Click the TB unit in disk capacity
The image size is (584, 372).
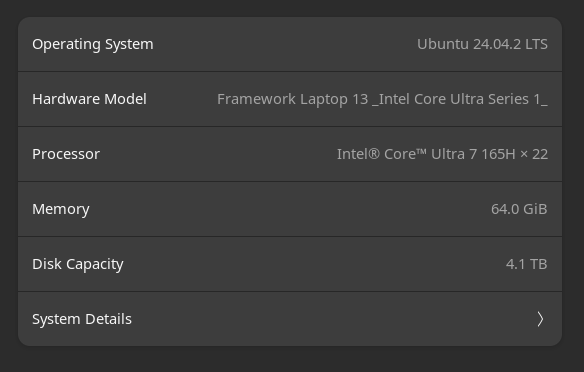point(539,264)
